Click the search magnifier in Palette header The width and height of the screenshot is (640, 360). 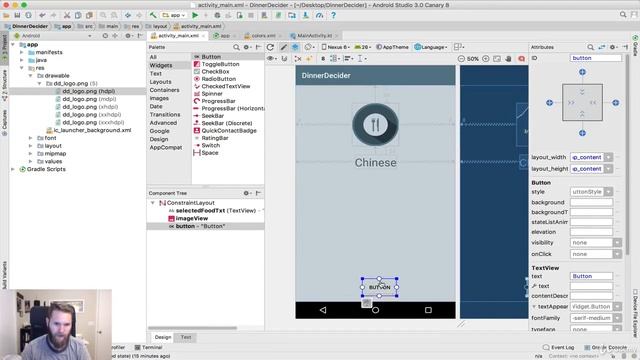236,47
